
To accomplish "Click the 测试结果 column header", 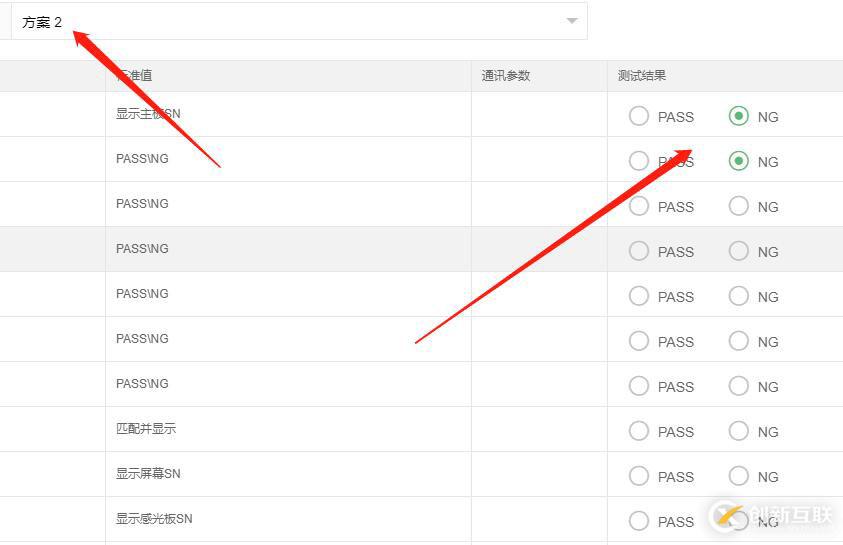I will click(642, 76).
